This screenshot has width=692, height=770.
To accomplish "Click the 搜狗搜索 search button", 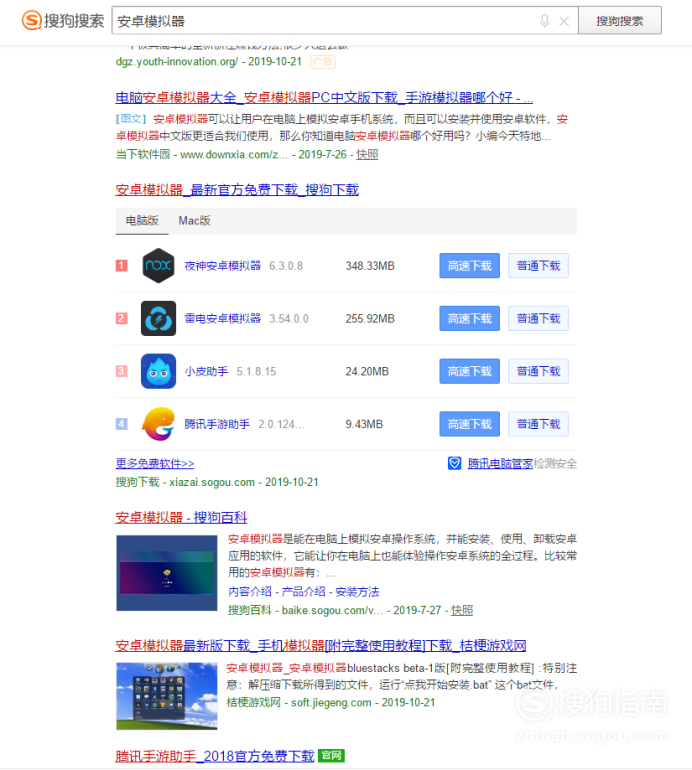I will point(620,21).
